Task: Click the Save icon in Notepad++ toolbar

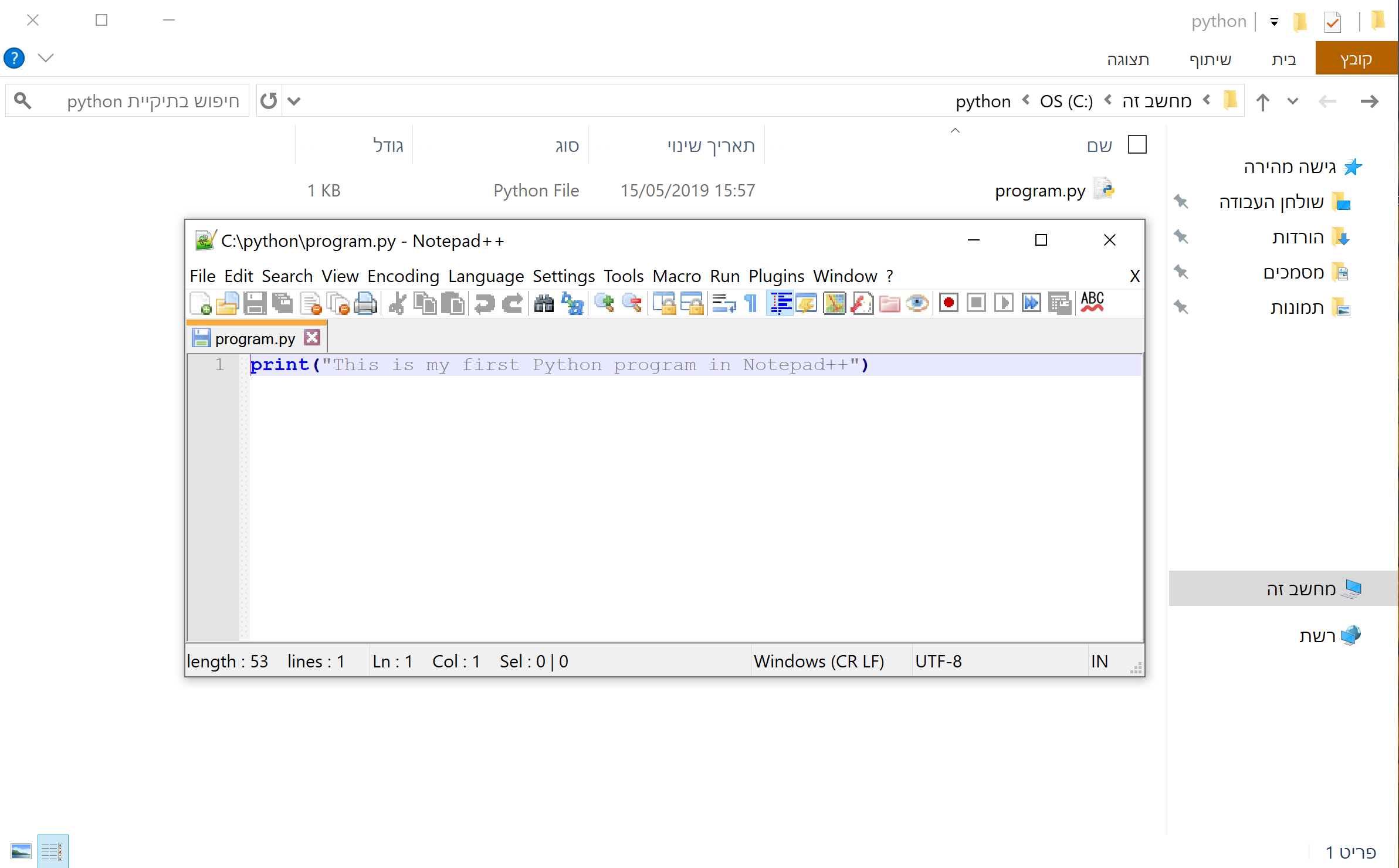Action: (x=255, y=303)
